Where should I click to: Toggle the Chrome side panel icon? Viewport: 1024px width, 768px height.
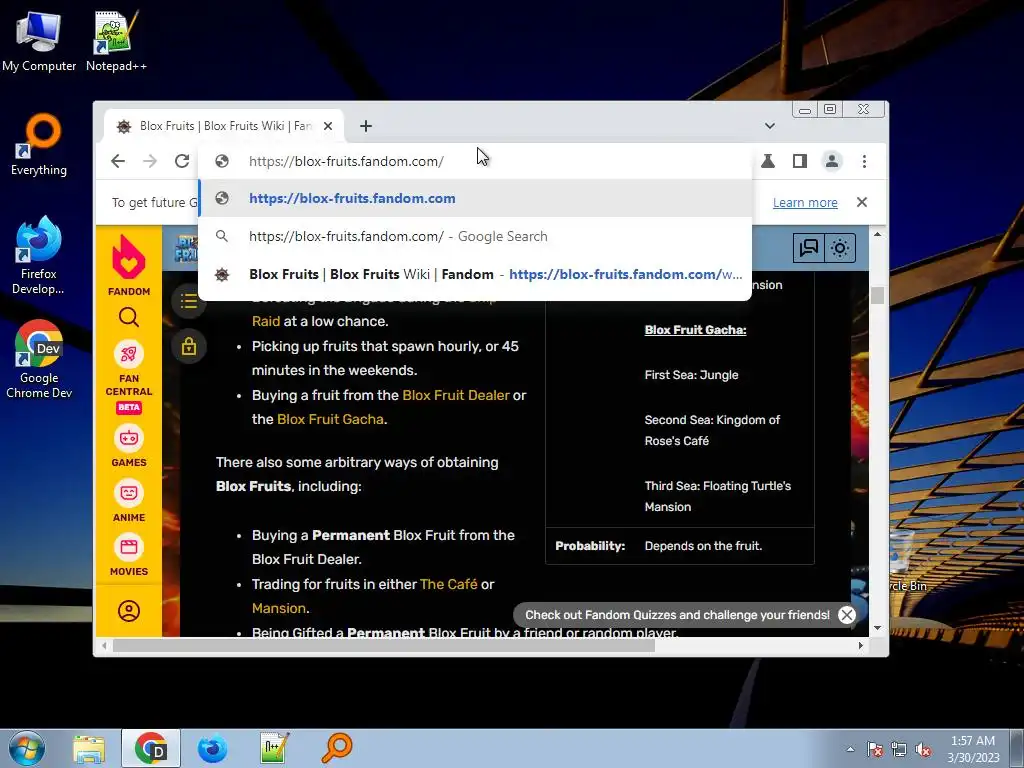[x=799, y=161]
